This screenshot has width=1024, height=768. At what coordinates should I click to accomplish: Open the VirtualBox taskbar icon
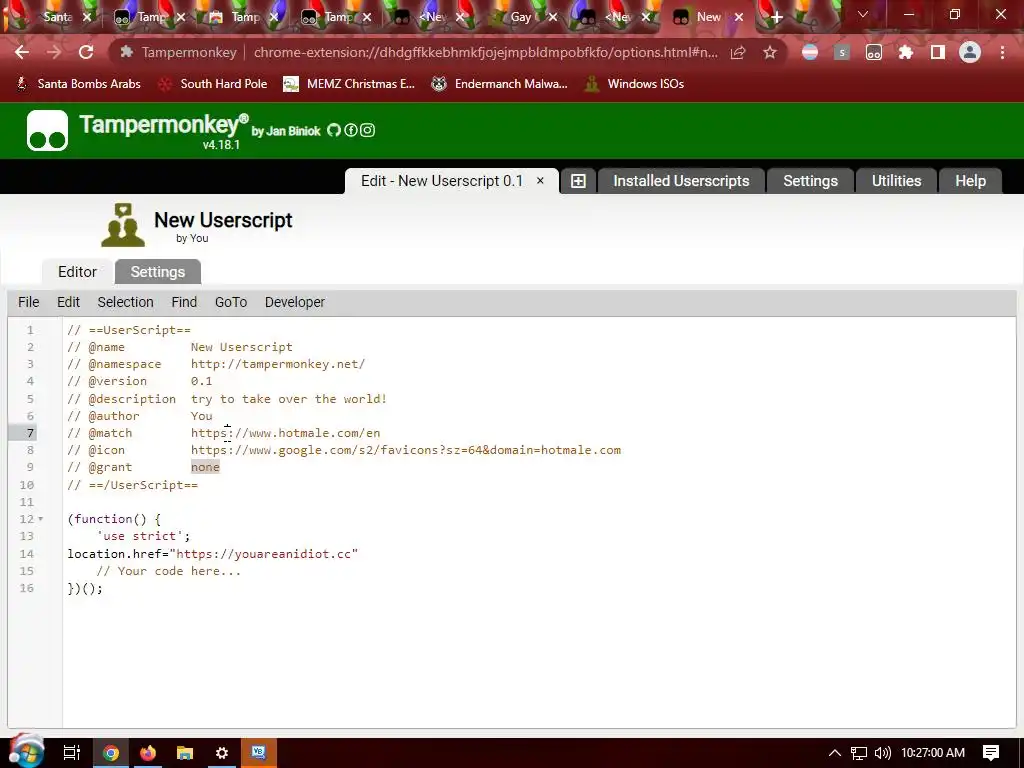(x=259, y=752)
